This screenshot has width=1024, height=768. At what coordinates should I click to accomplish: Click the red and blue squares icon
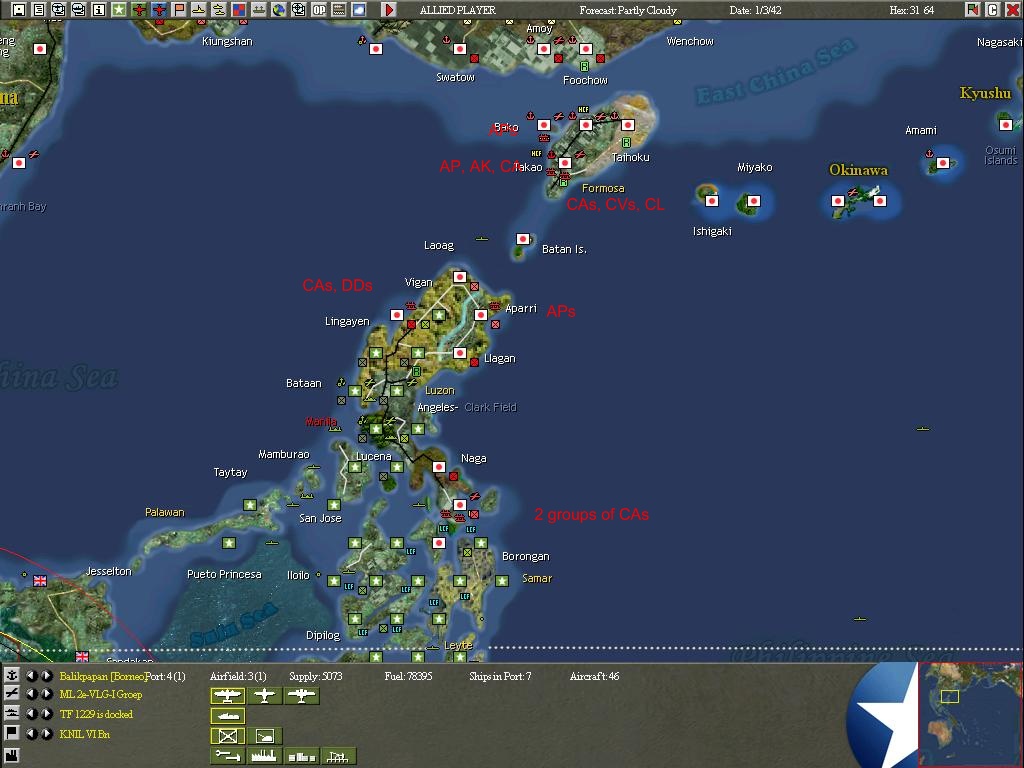point(238,9)
